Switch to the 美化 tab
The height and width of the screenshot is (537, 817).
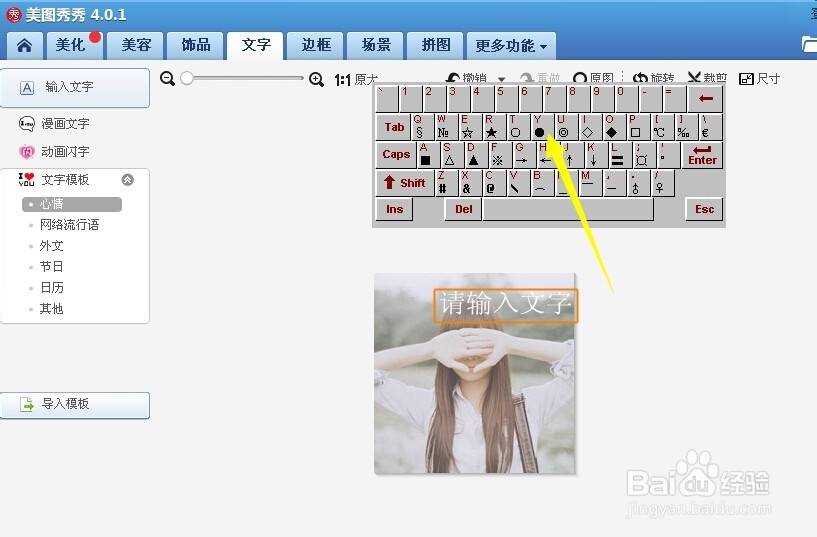click(x=73, y=45)
